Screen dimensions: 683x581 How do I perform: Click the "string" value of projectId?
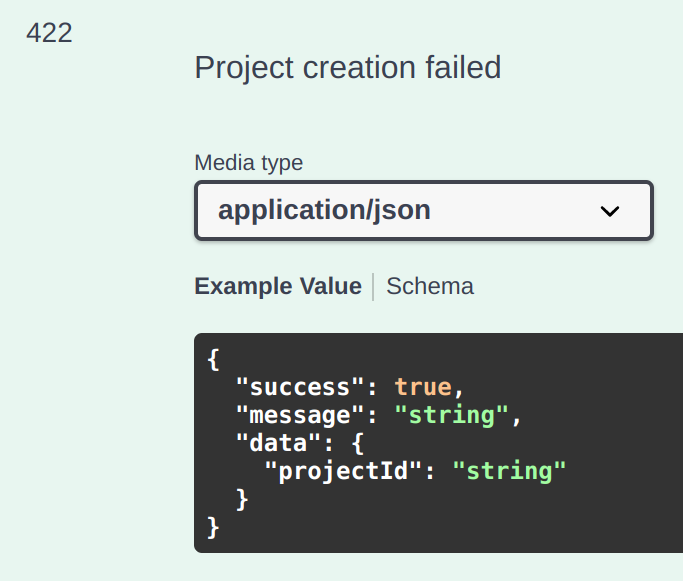tap(509, 471)
